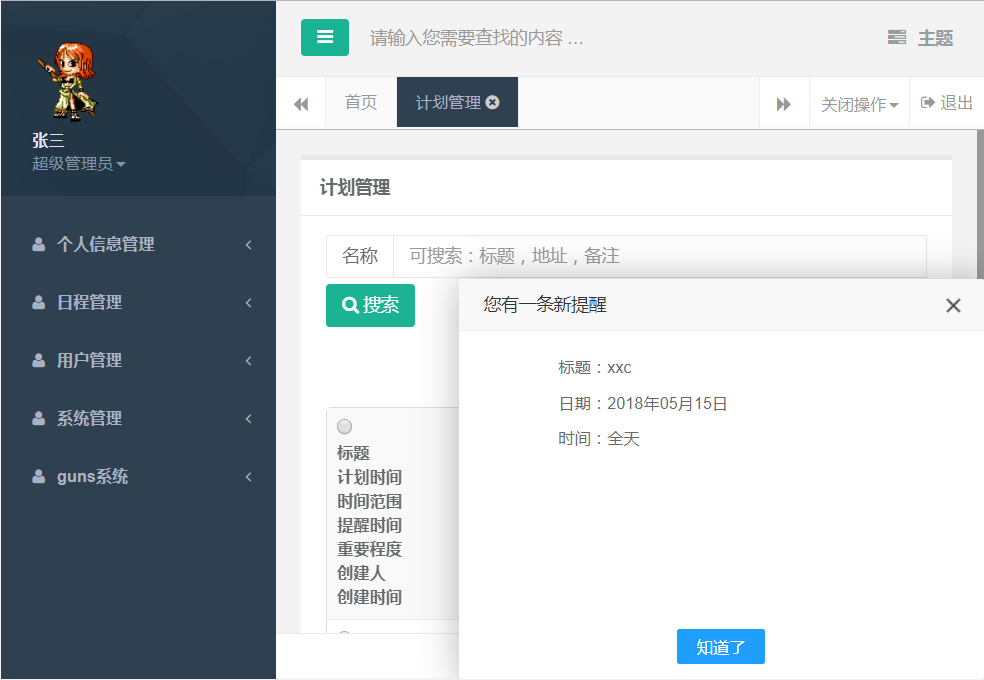Open the 系统管理 menu
Viewport: 984px width, 680px height.
pos(139,418)
